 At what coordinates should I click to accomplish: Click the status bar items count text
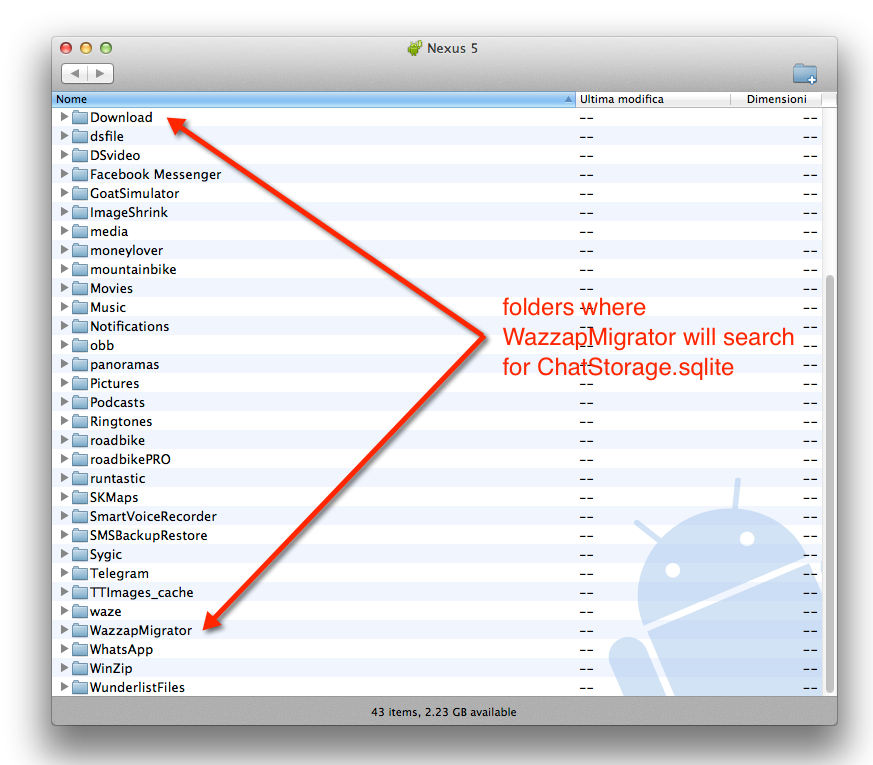click(x=444, y=712)
